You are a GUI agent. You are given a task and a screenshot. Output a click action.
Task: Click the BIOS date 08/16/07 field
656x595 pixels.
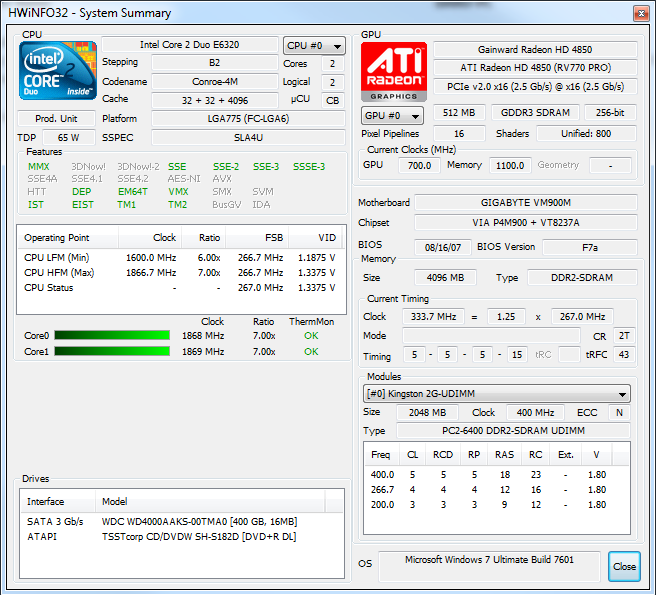[443, 247]
